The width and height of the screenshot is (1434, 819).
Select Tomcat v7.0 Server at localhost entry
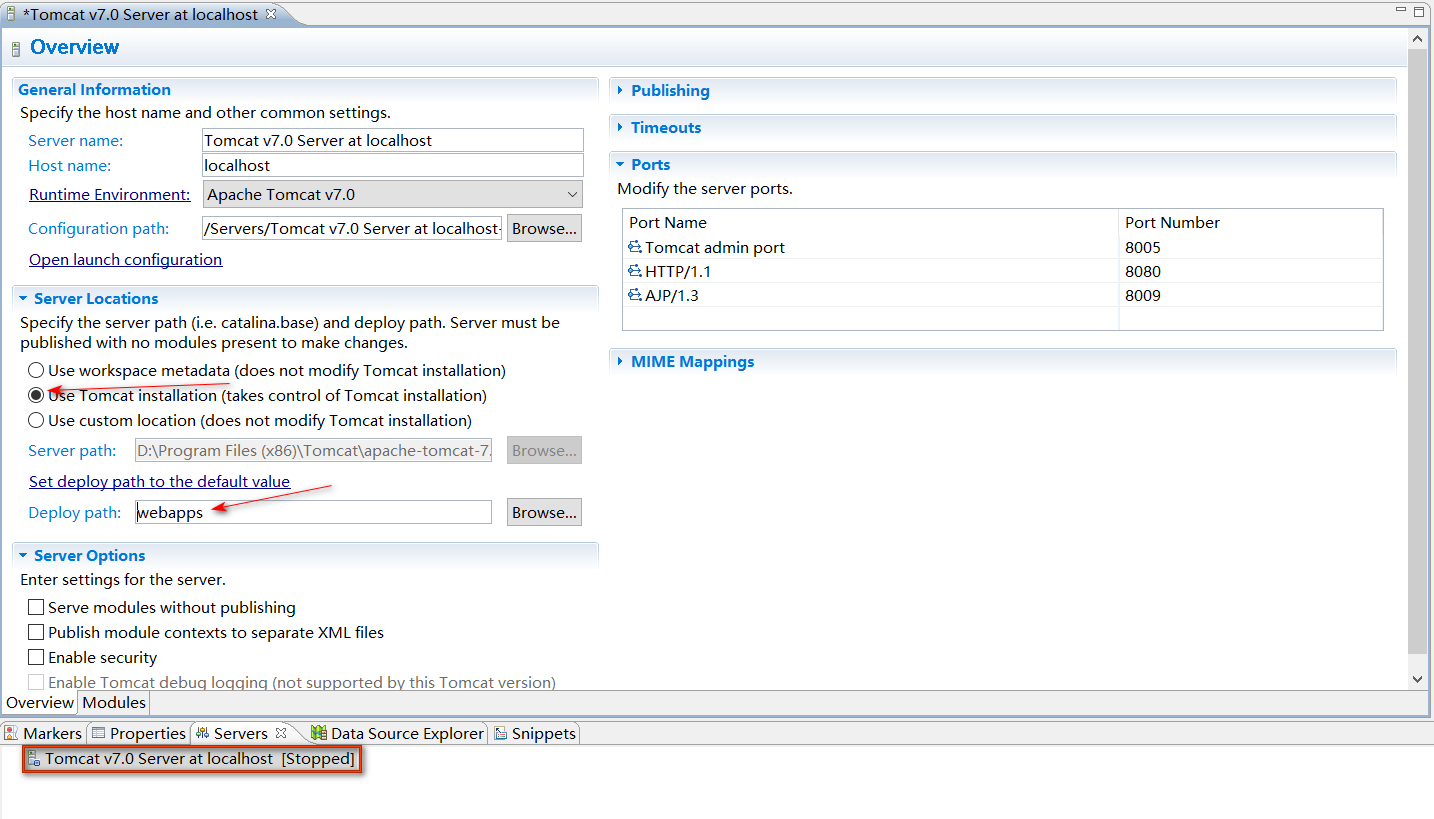pyautogui.click(x=190, y=759)
